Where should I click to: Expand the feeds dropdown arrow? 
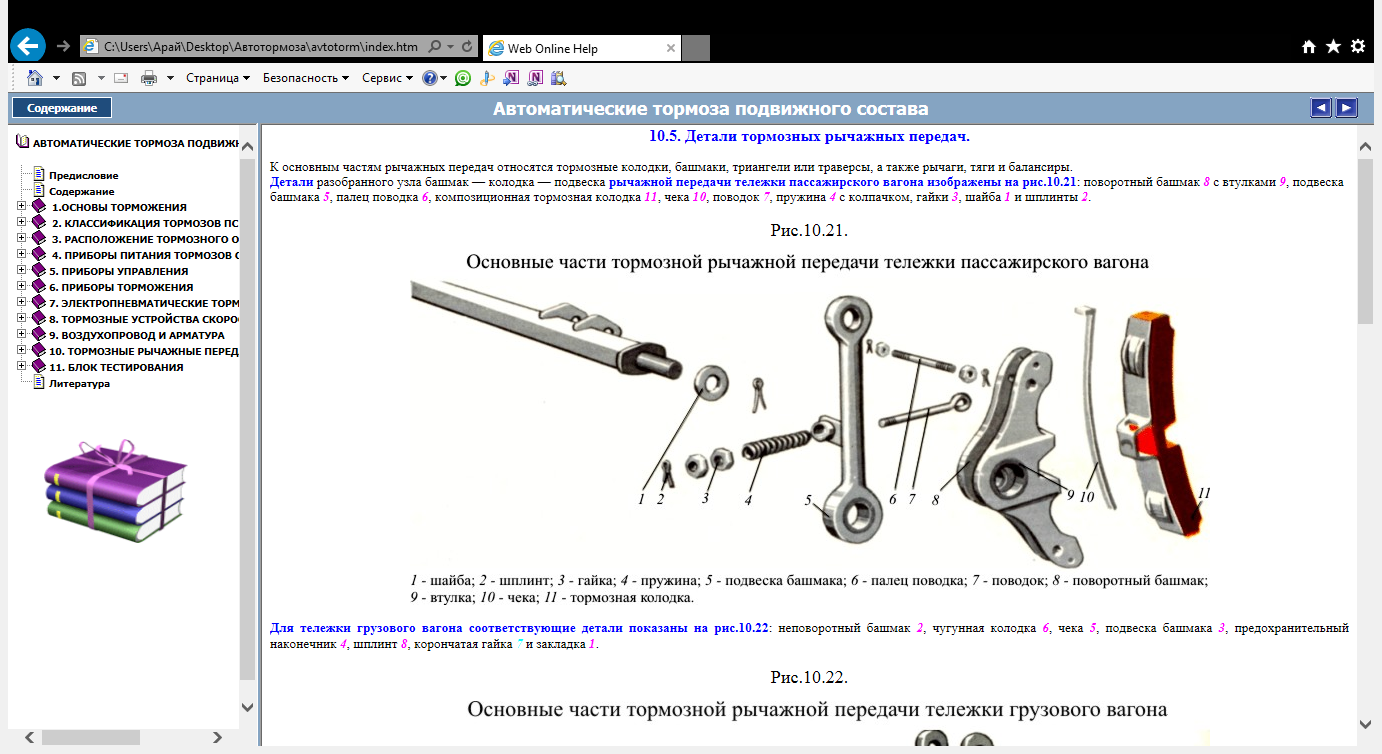(99, 78)
